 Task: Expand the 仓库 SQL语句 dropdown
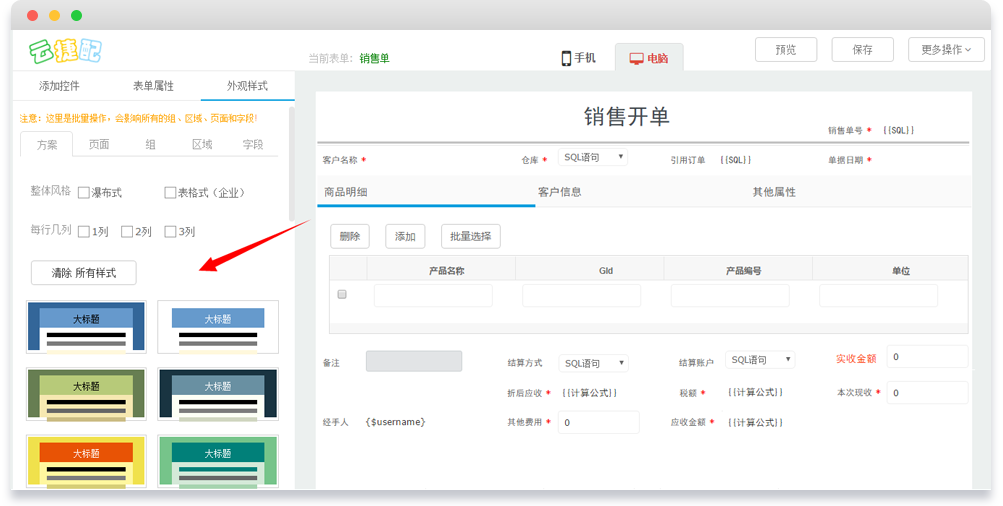coord(592,158)
